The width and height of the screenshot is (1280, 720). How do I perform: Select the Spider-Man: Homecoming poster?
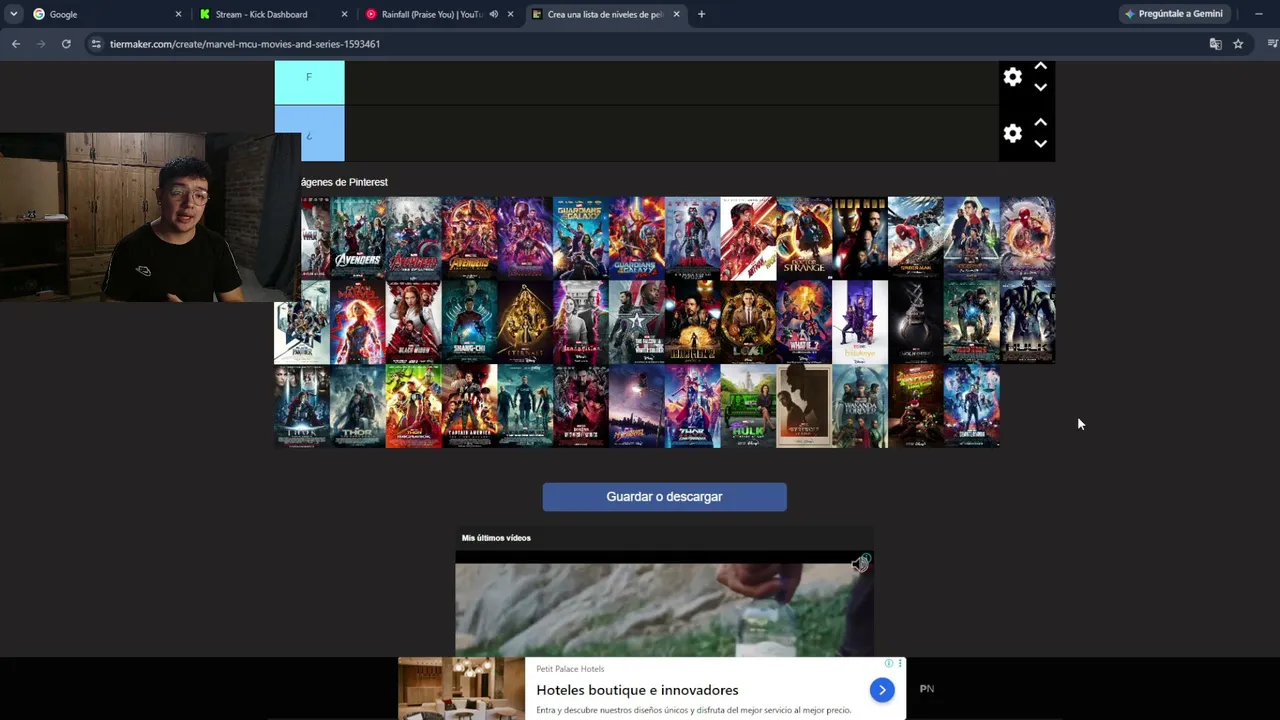click(x=916, y=238)
